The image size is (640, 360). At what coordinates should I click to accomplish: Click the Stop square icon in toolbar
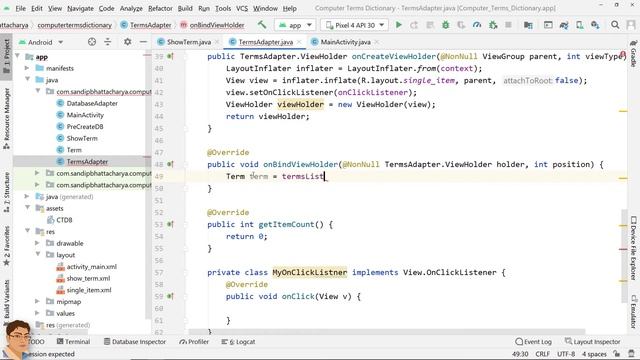coord(508,25)
